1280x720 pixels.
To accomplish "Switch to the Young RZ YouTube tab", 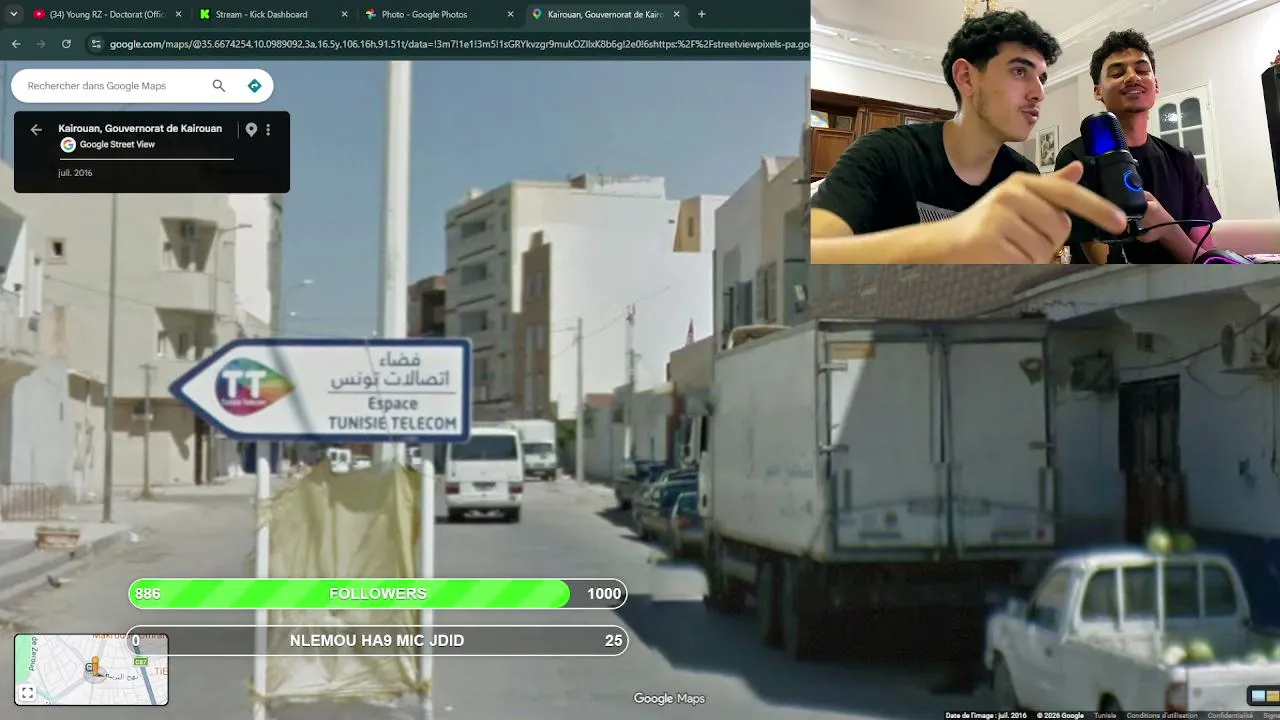I will [x=106, y=14].
